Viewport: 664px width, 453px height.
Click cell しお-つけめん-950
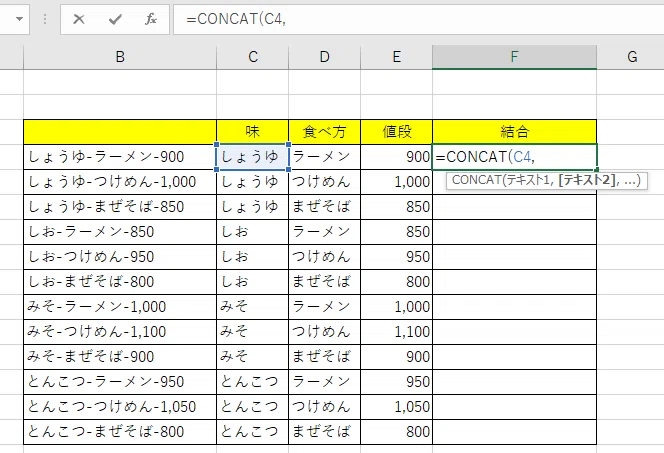(120, 257)
